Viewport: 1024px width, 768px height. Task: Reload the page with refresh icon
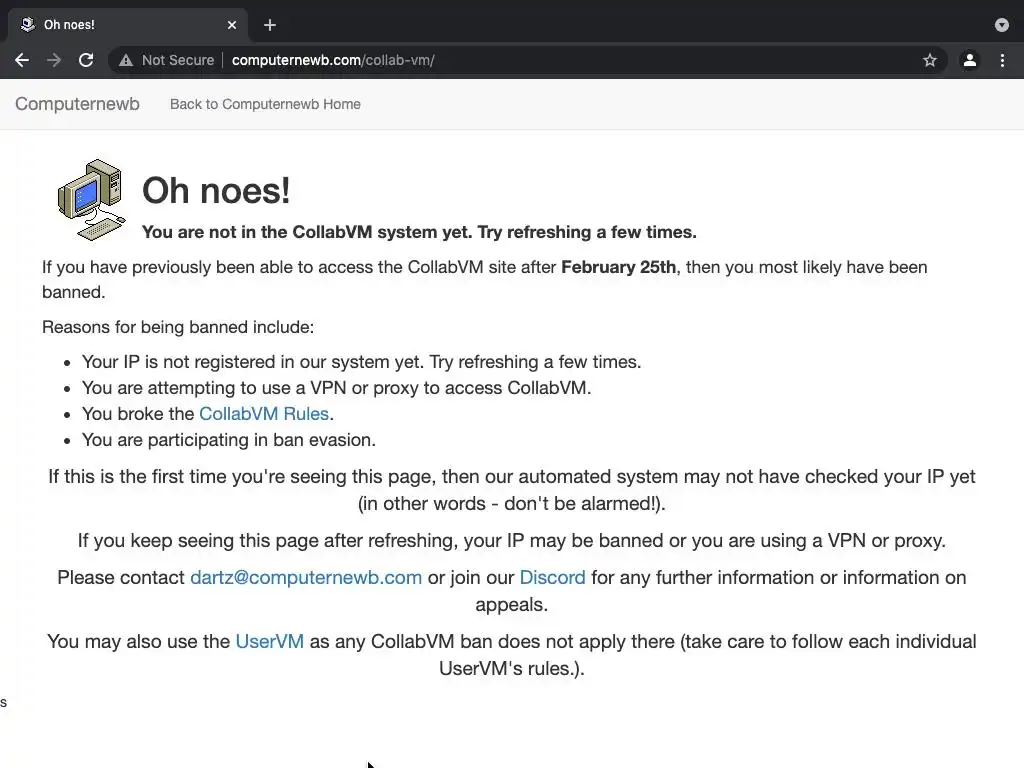pyautogui.click(x=86, y=60)
